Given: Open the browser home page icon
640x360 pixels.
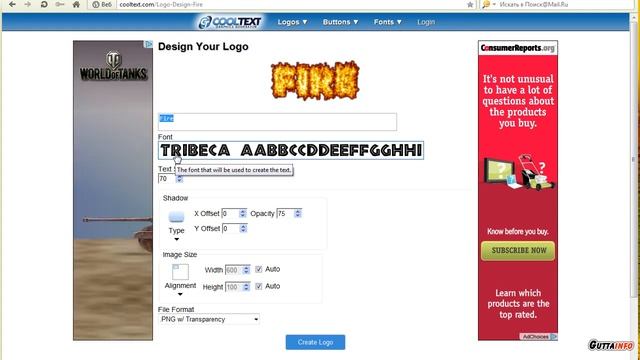Looking at the screenshot, I should point(76,4).
